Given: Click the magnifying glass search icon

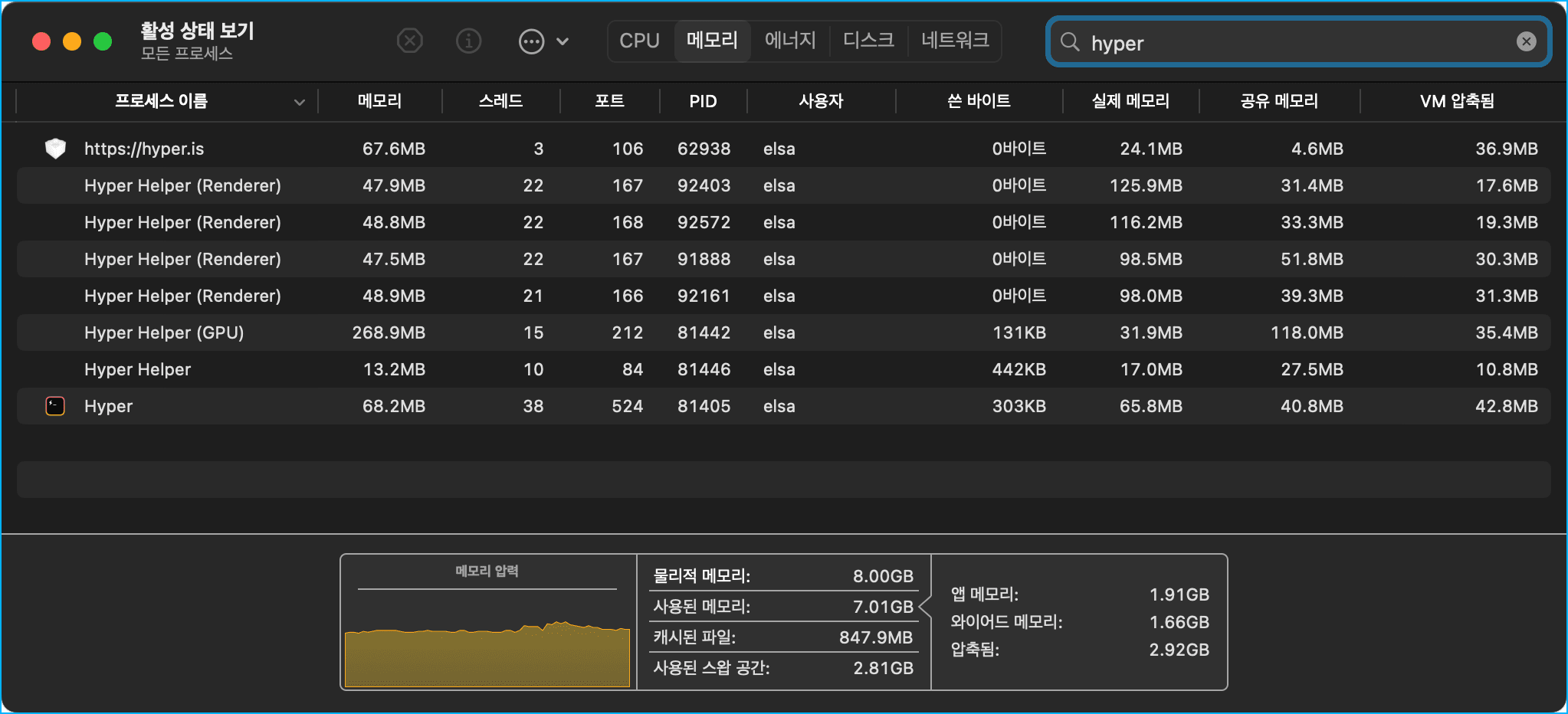Looking at the screenshot, I should [x=1070, y=41].
